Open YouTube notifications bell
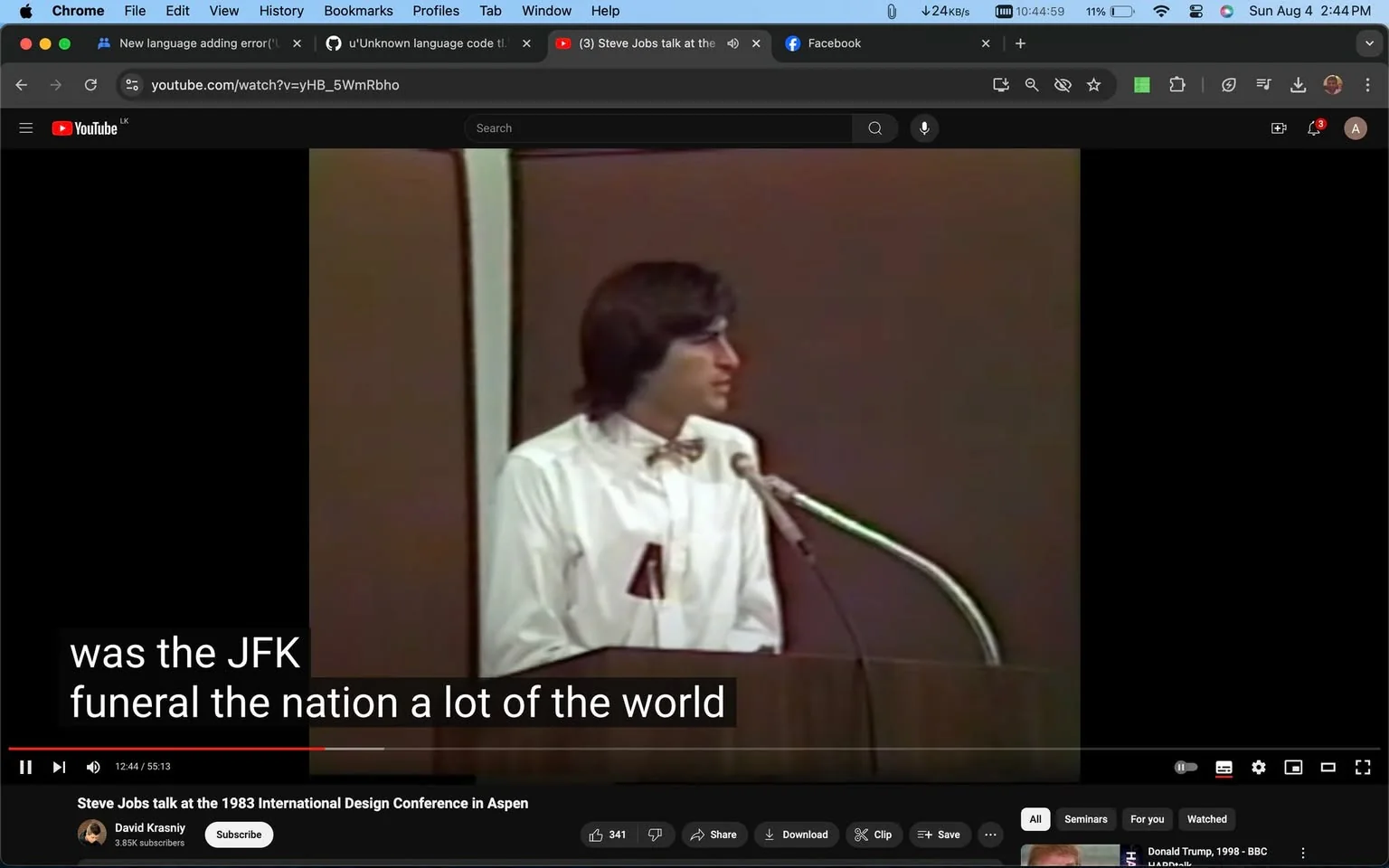Screen dimensions: 1389x868 tap(1315, 128)
